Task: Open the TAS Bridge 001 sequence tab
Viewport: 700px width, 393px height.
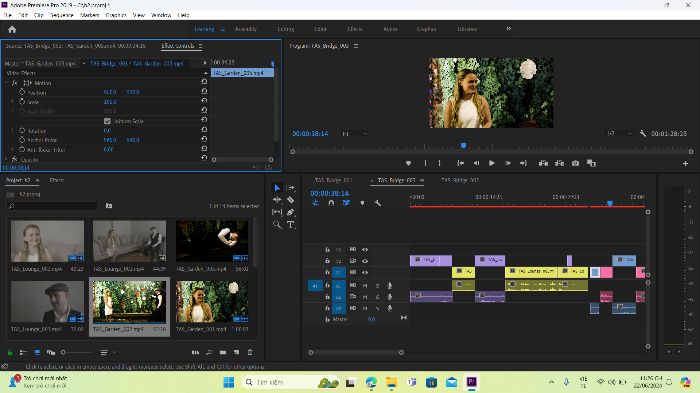Action: point(333,180)
